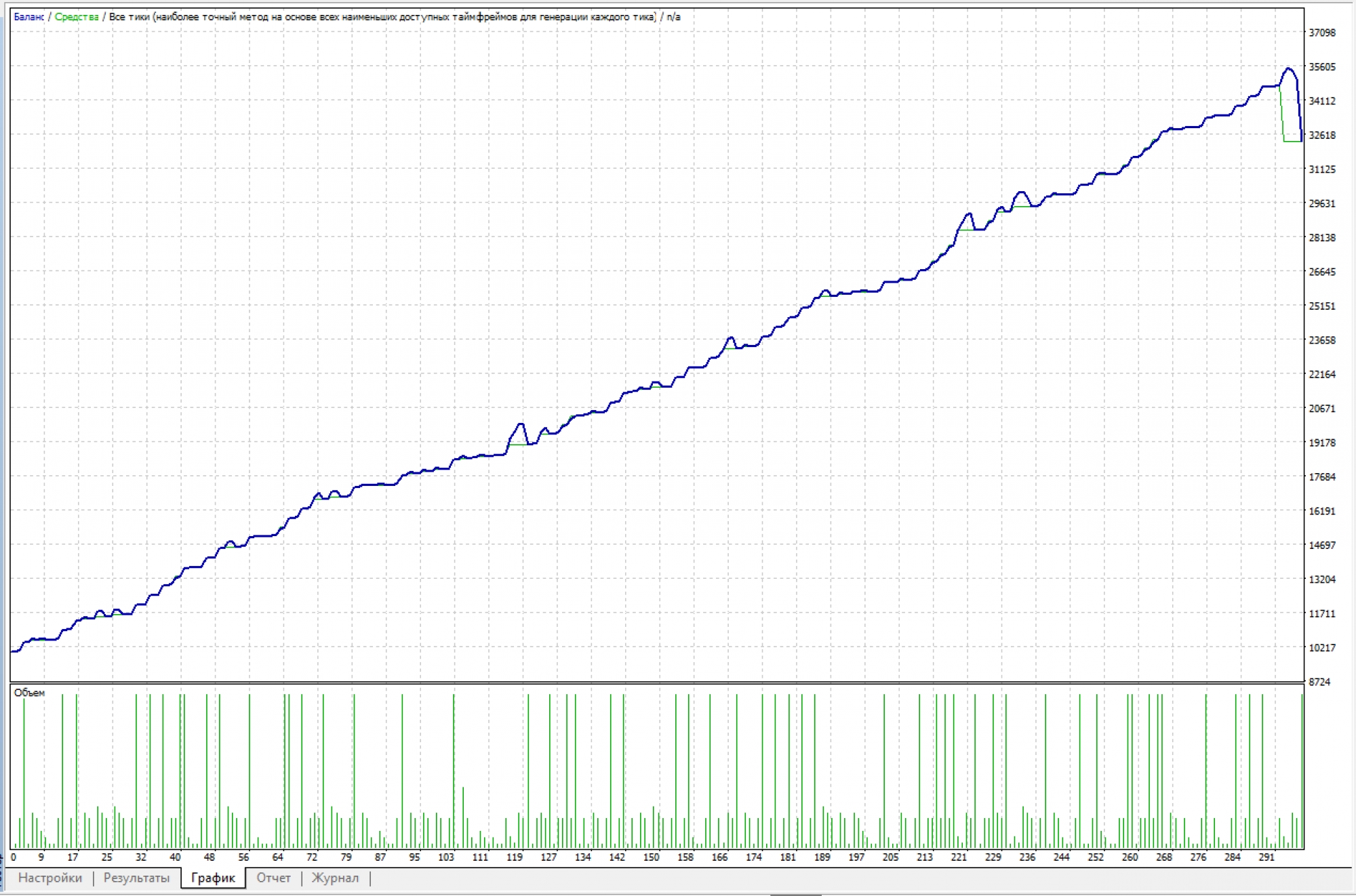The height and width of the screenshot is (896, 1356).
Task: Click the blue Баланс legend label
Action: tap(28, 17)
